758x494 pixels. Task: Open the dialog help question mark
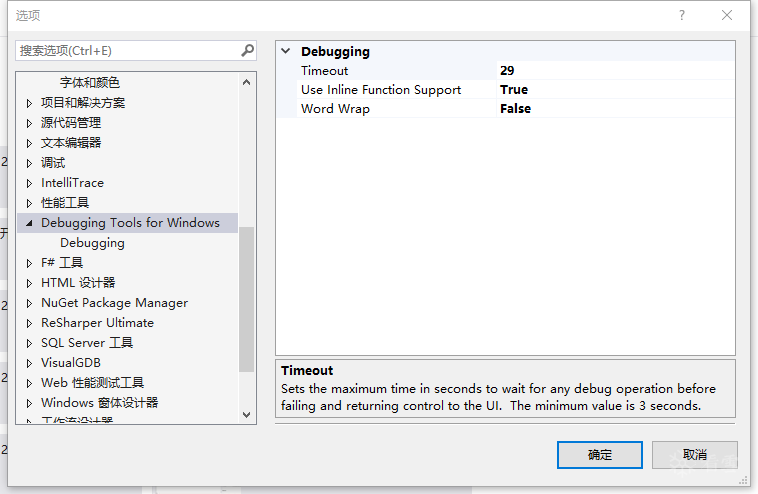coord(682,15)
